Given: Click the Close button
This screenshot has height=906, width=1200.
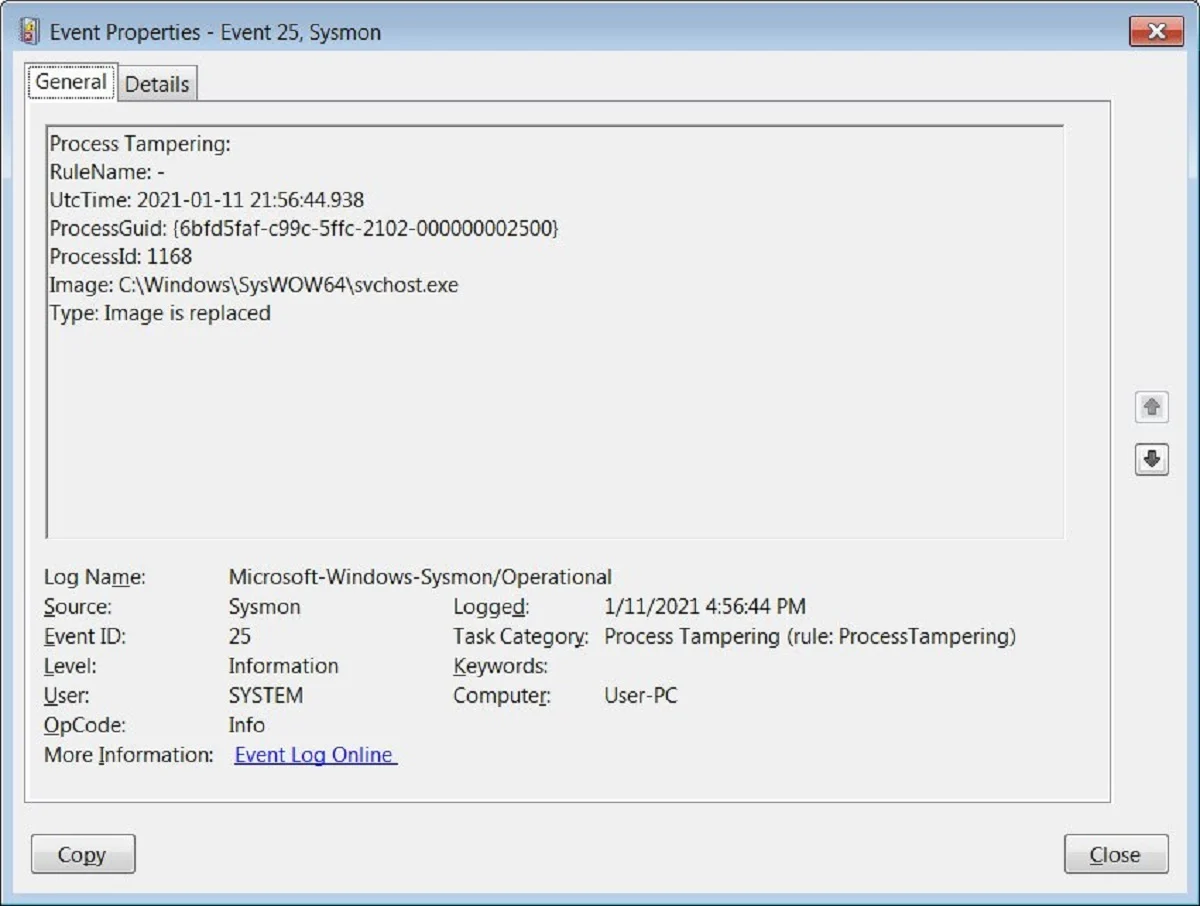Looking at the screenshot, I should click(x=1116, y=855).
